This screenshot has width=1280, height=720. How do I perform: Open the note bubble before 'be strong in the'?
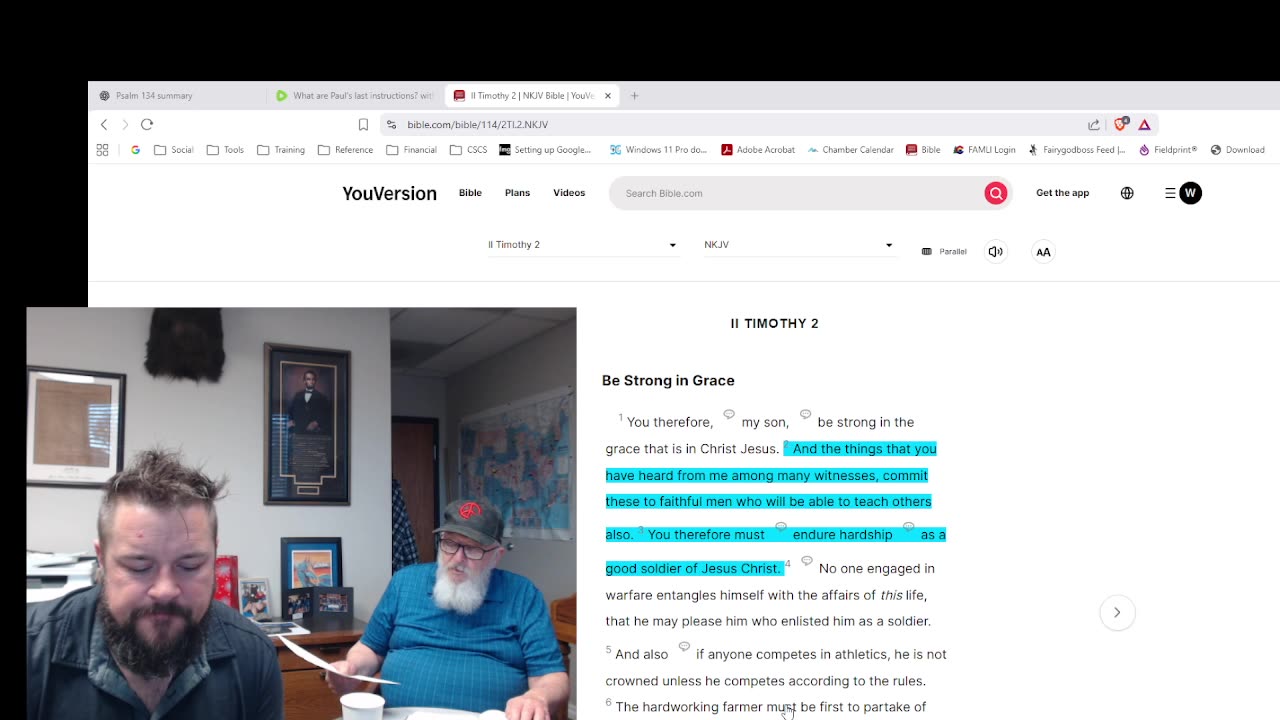point(805,414)
